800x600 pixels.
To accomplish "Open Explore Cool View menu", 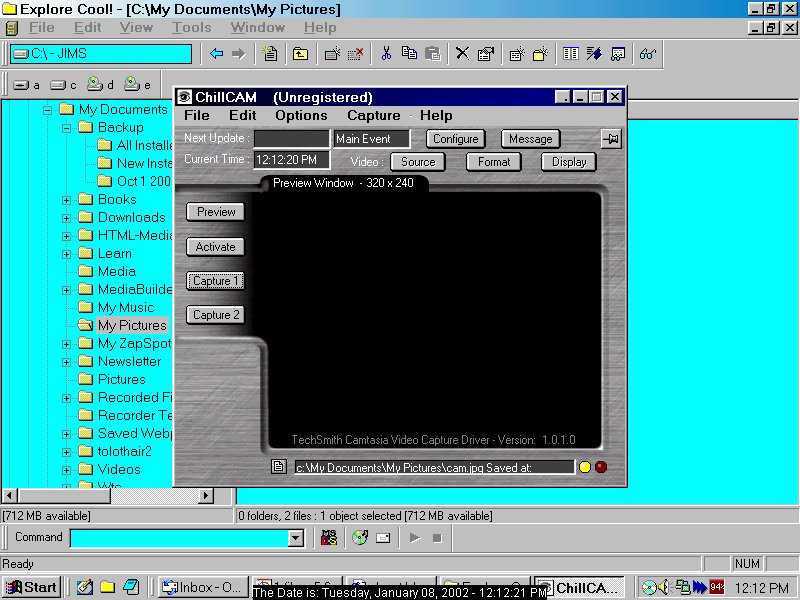I will (136, 28).
